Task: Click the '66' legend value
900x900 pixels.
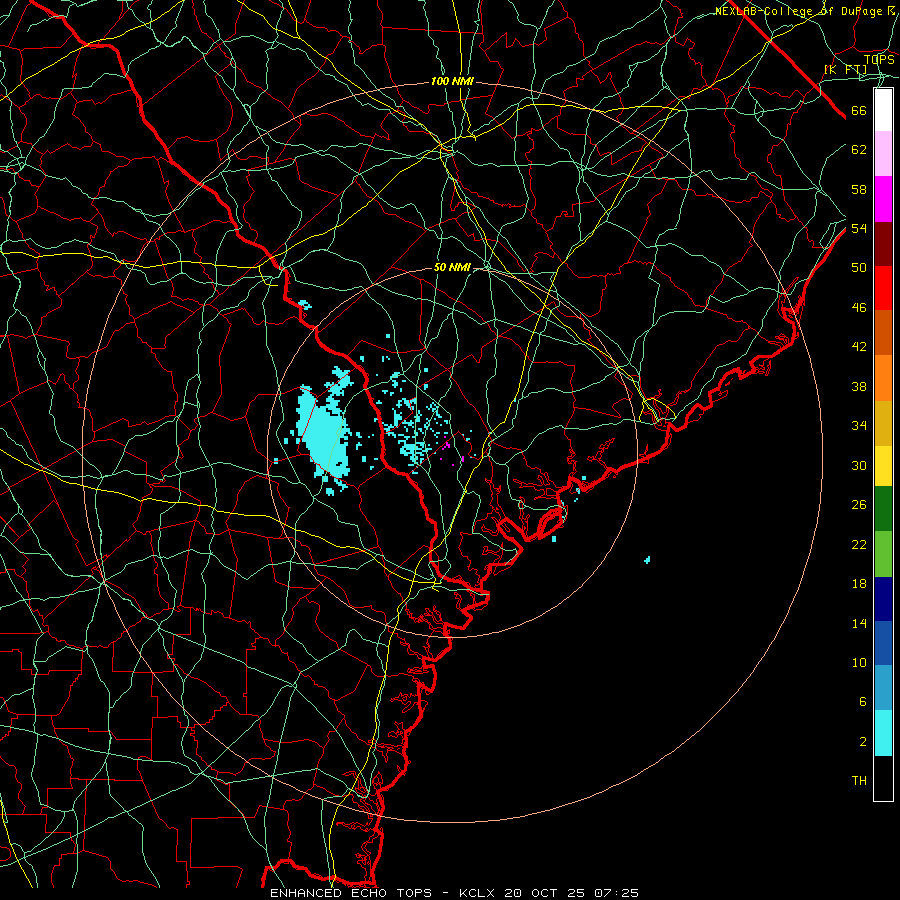Action: click(859, 111)
